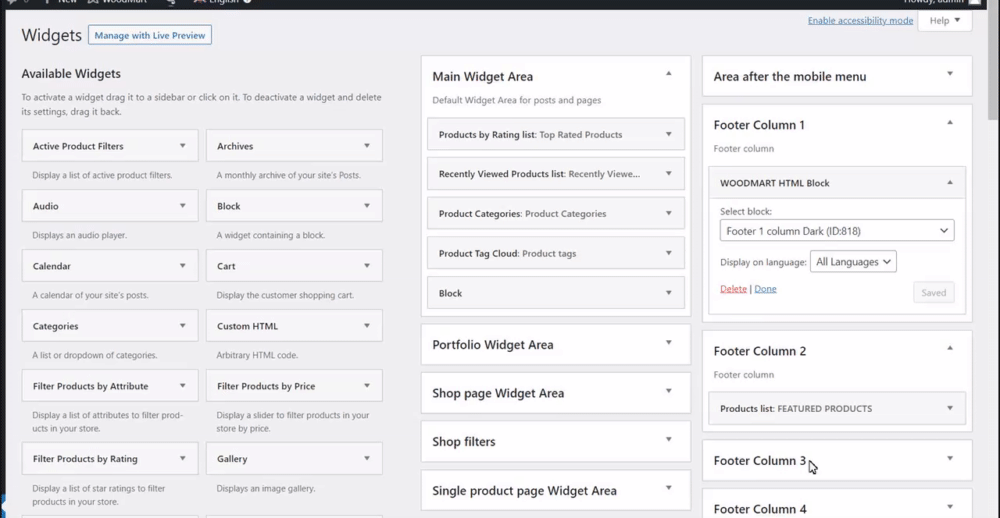
Task: Expand the Archives widget arrow
Action: pyautogui.click(x=367, y=146)
